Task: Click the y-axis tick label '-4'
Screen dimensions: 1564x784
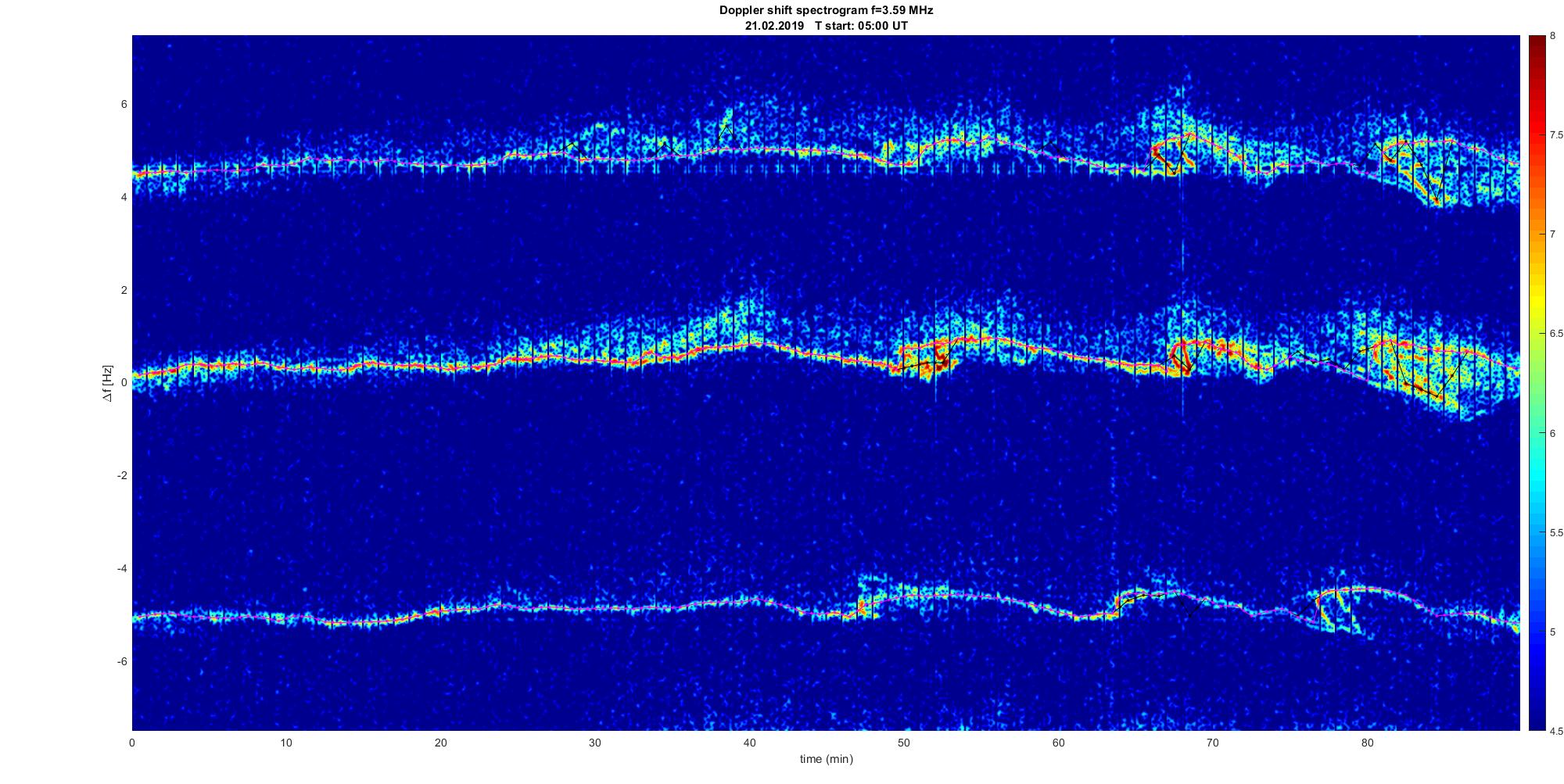Action: (x=121, y=568)
